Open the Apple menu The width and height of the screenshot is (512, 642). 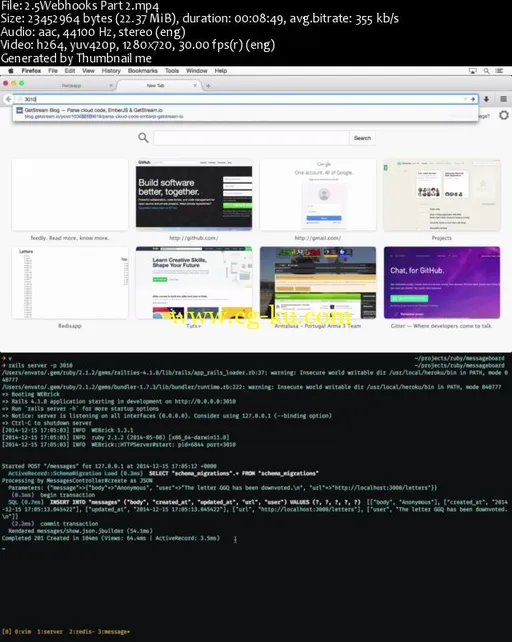pyautogui.click(x=11, y=71)
